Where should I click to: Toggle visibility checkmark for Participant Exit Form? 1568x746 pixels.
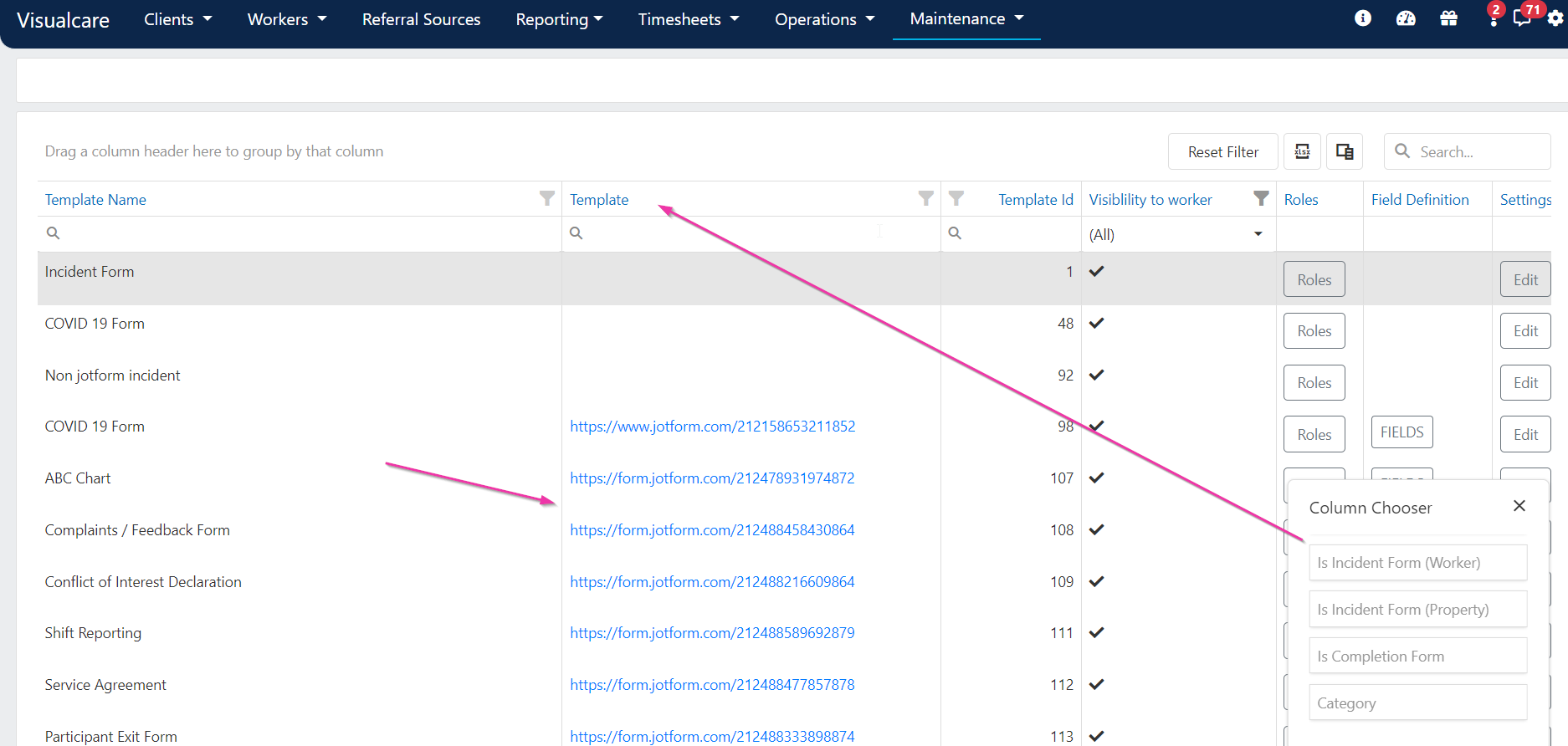[x=1097, y=736]
